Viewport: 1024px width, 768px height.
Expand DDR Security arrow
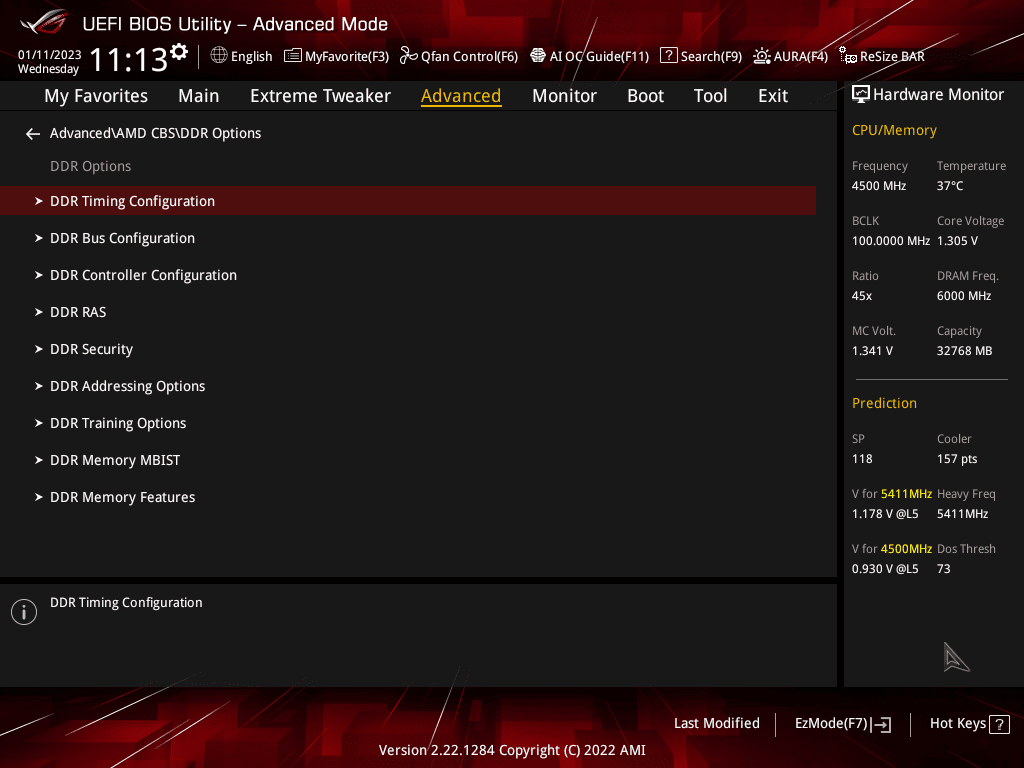[x=39, y=349]
